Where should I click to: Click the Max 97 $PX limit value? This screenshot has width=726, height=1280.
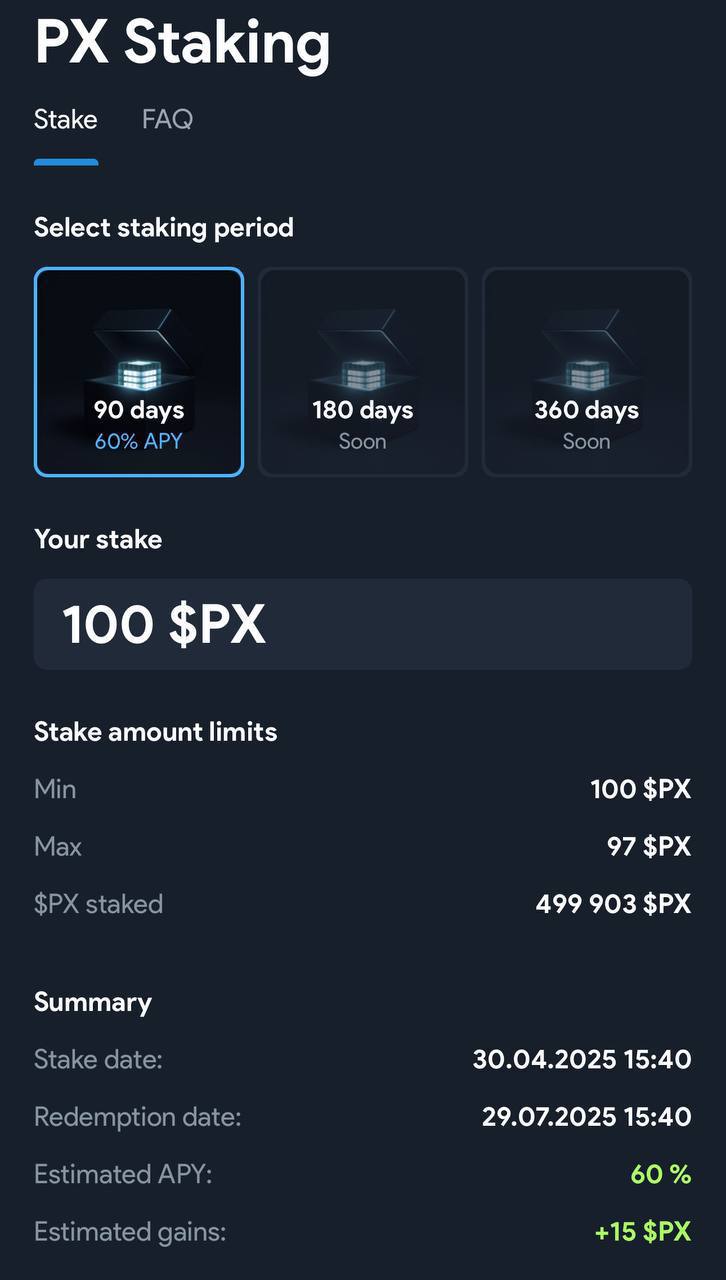coord(649,847)
